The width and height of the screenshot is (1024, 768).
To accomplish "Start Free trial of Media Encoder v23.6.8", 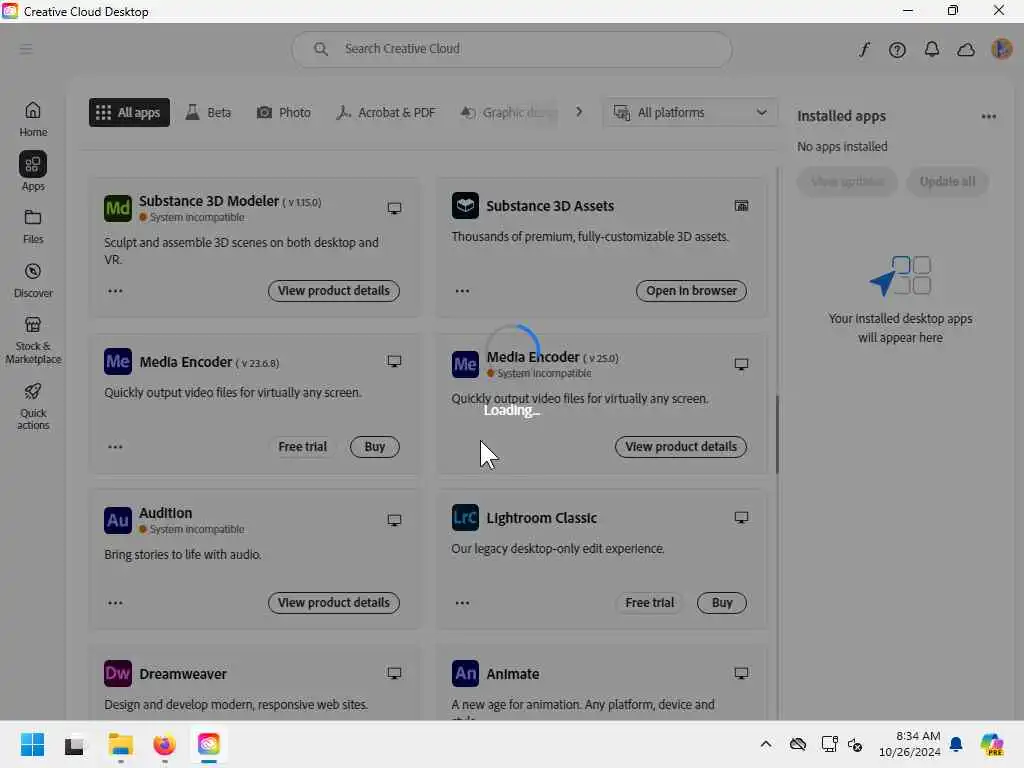I will [x=302, y=447].
